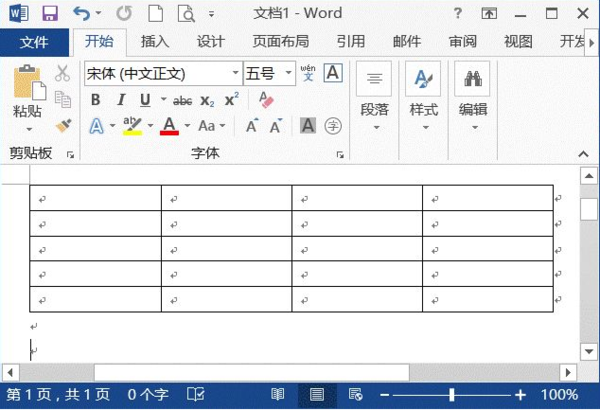The width and height of the screenshot is (600, 410).
Task: Switch to the 审阅 (Review) tab
Action: pos(462,41)
